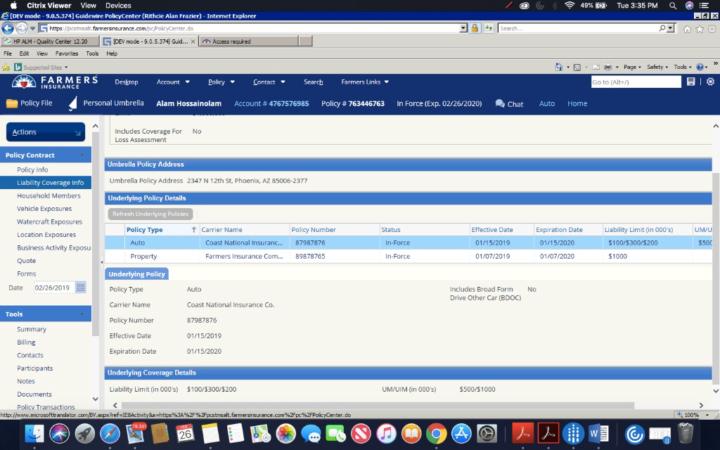Open Household Members in the sidebar
720x450 pixels.
pyautogui.click(x=49, y=196)
